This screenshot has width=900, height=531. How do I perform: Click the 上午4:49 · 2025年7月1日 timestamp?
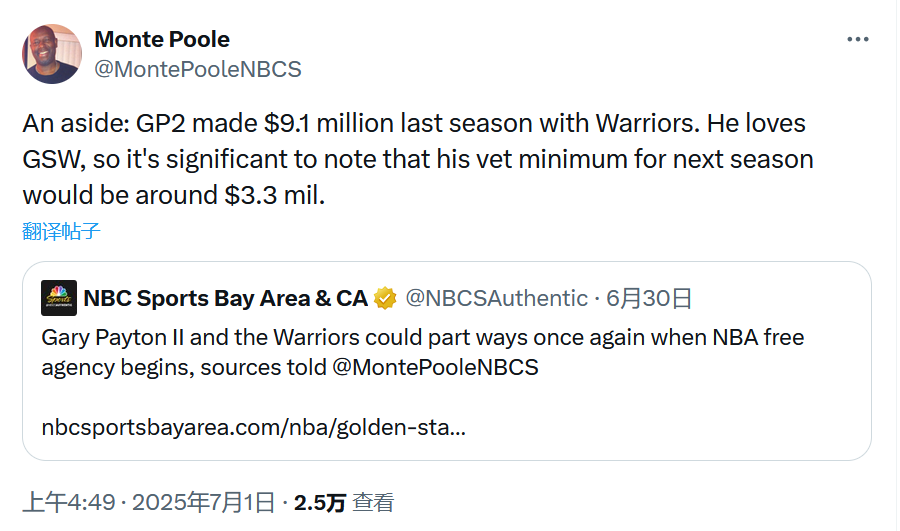click(x=149, y=502)
